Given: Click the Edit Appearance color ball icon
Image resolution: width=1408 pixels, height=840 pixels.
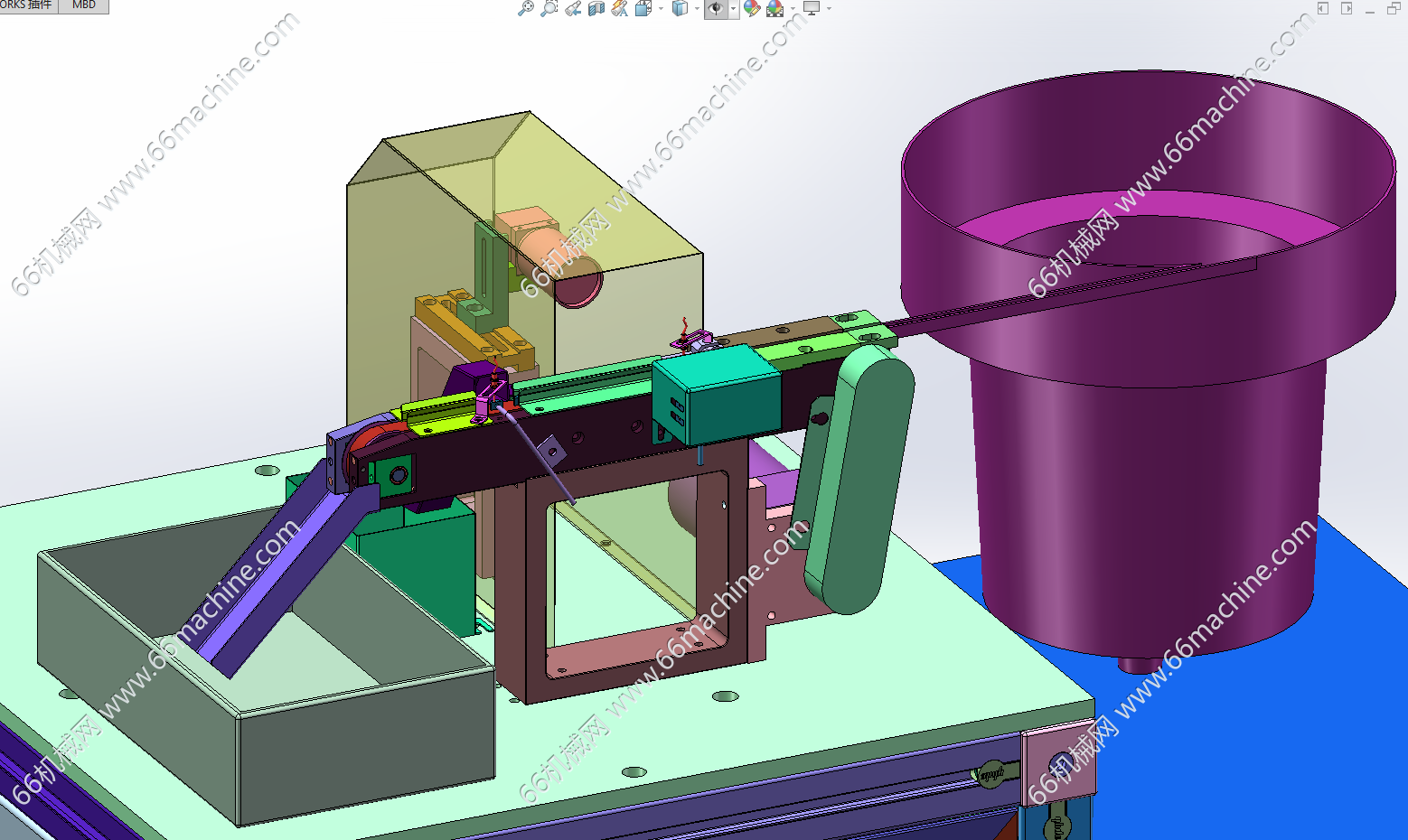Looking at the screenshot, I should [x=752, y=8].
